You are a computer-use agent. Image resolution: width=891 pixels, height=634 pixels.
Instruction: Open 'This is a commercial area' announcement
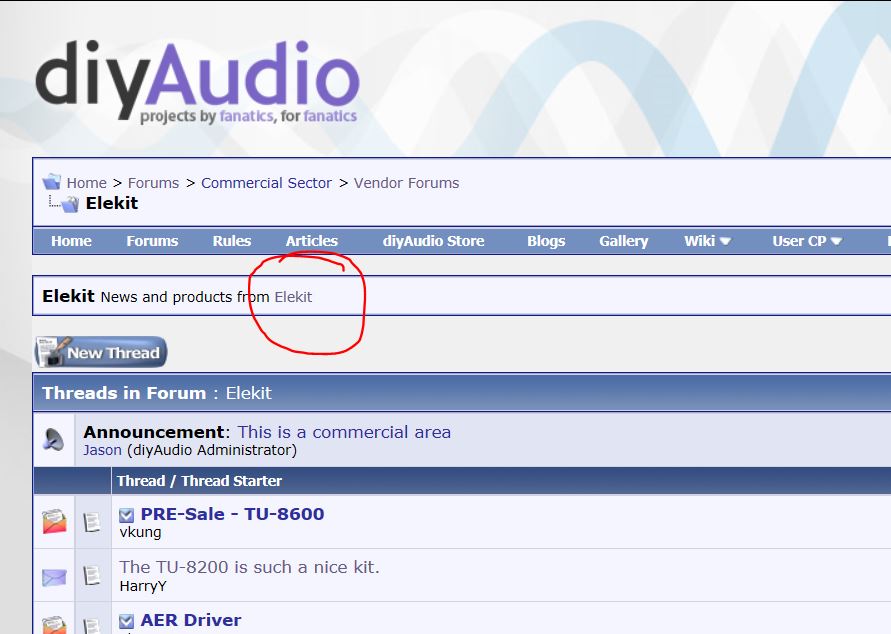point(344,432)
